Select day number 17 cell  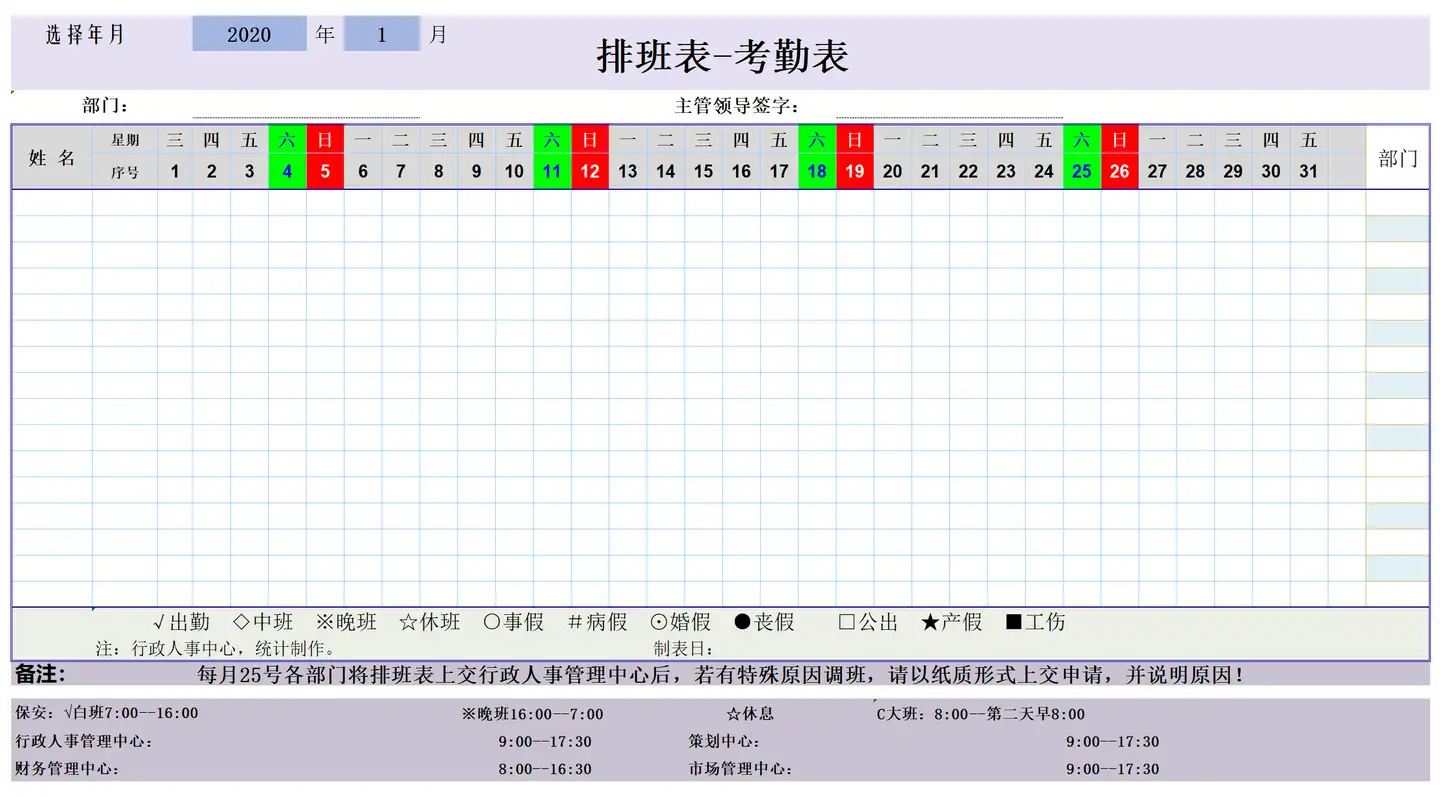pyautogui.click(x=779, y=172)
